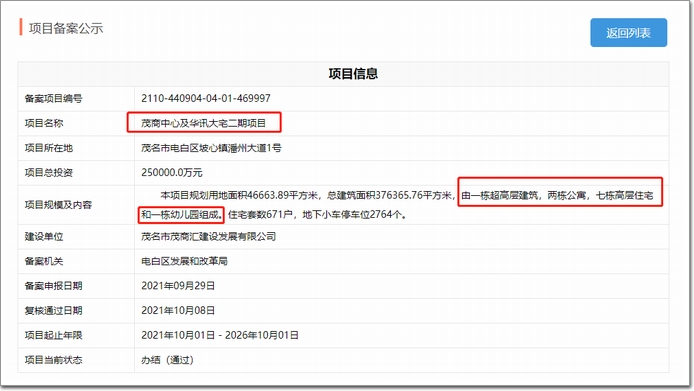Click the text 总建筑面积376365.76平方米
Screen dimensions: 694x391
[x=389, y=195]
